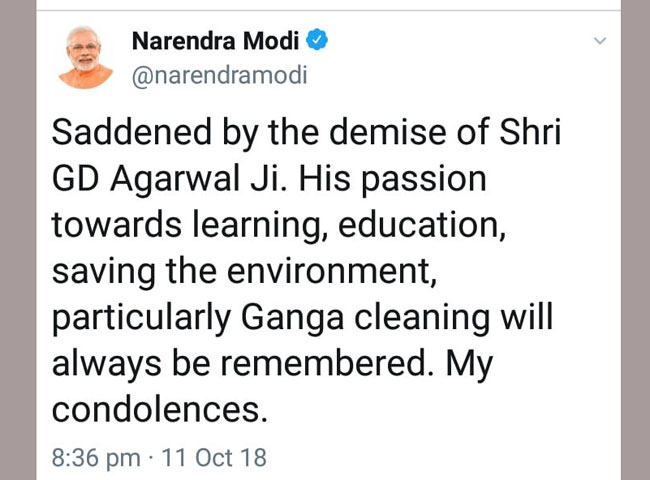Click the blue verified badge
The width and height of the screenshot is (650, 480).
coord(317,41)
